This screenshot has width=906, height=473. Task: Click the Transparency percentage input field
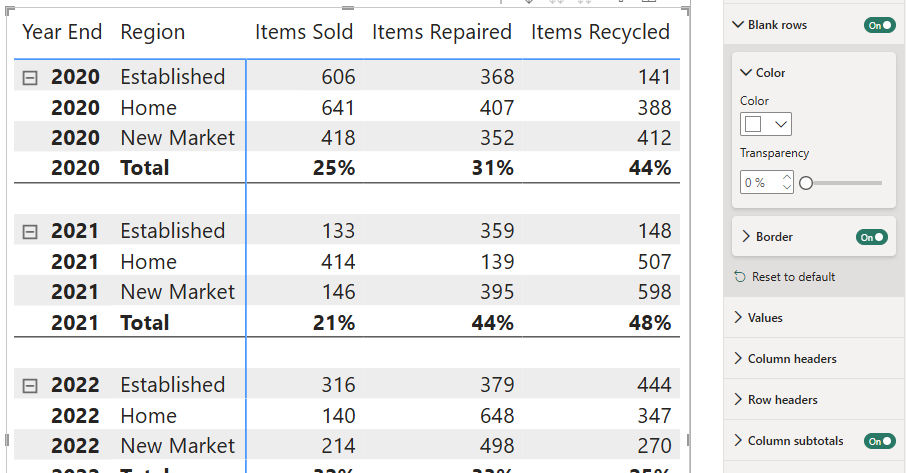[760, 183]
